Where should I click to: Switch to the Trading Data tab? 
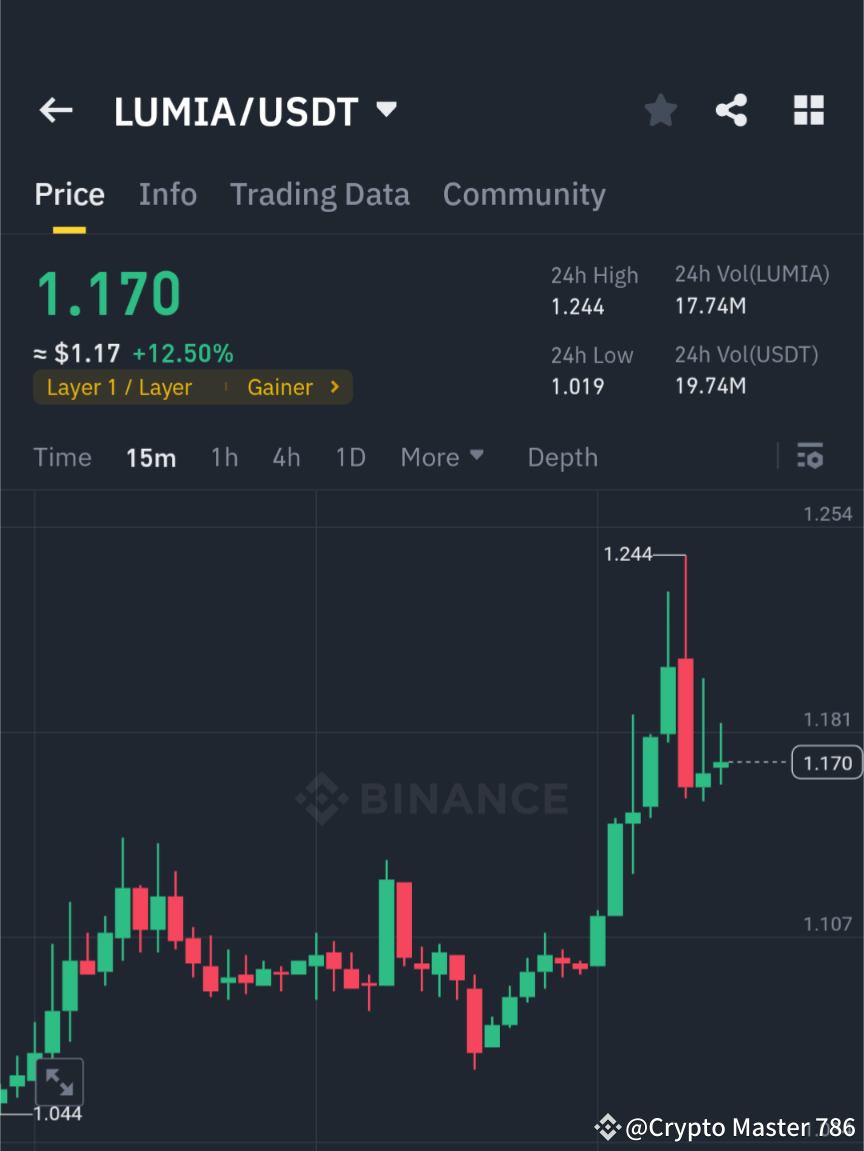[x=320, y=194]
